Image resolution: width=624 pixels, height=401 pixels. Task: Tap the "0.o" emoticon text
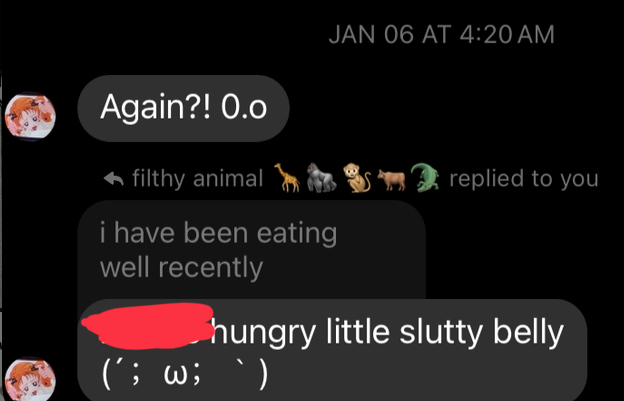coord(244,108)
